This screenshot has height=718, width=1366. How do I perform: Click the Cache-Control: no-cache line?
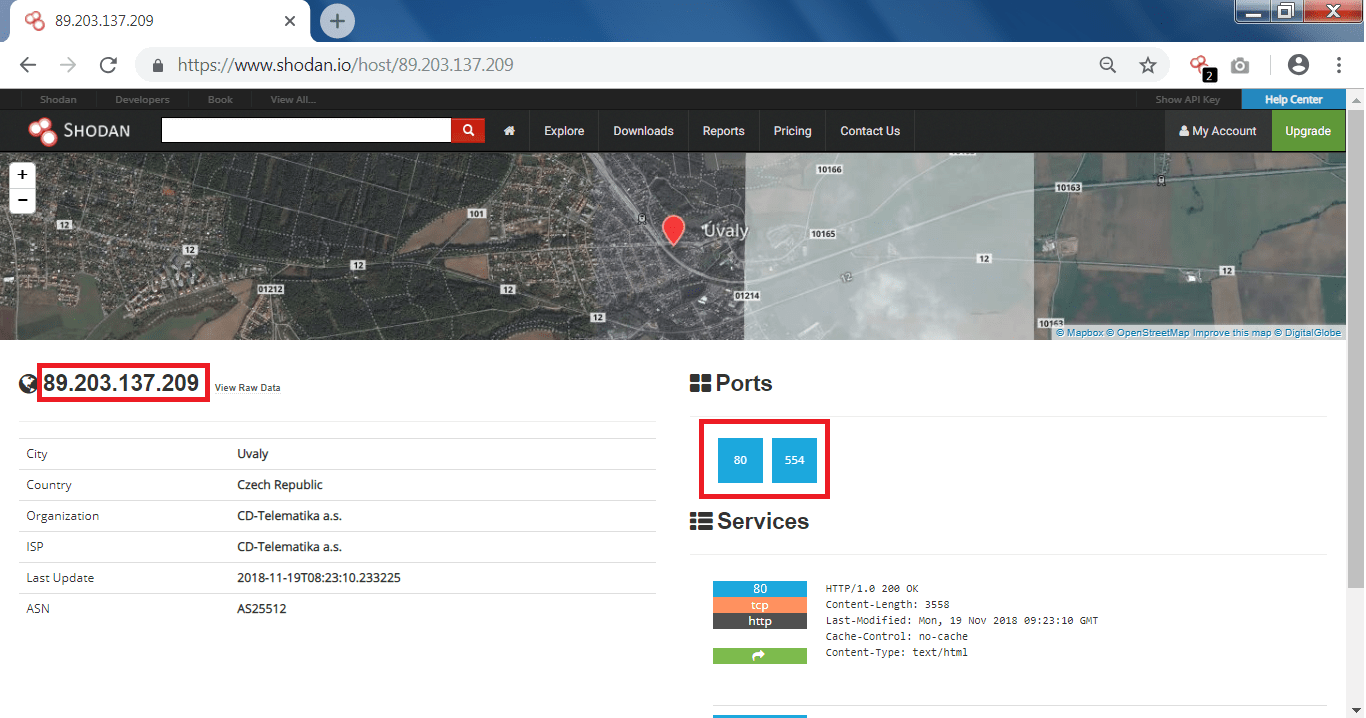click(x=897, y=637)
